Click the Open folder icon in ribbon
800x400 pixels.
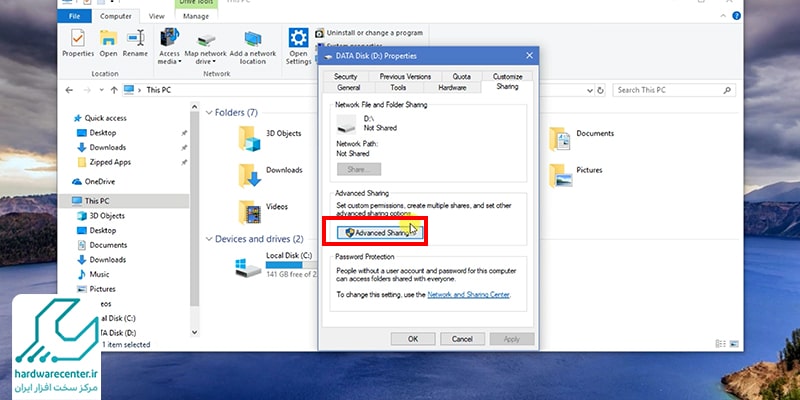(x=108, y=43)
